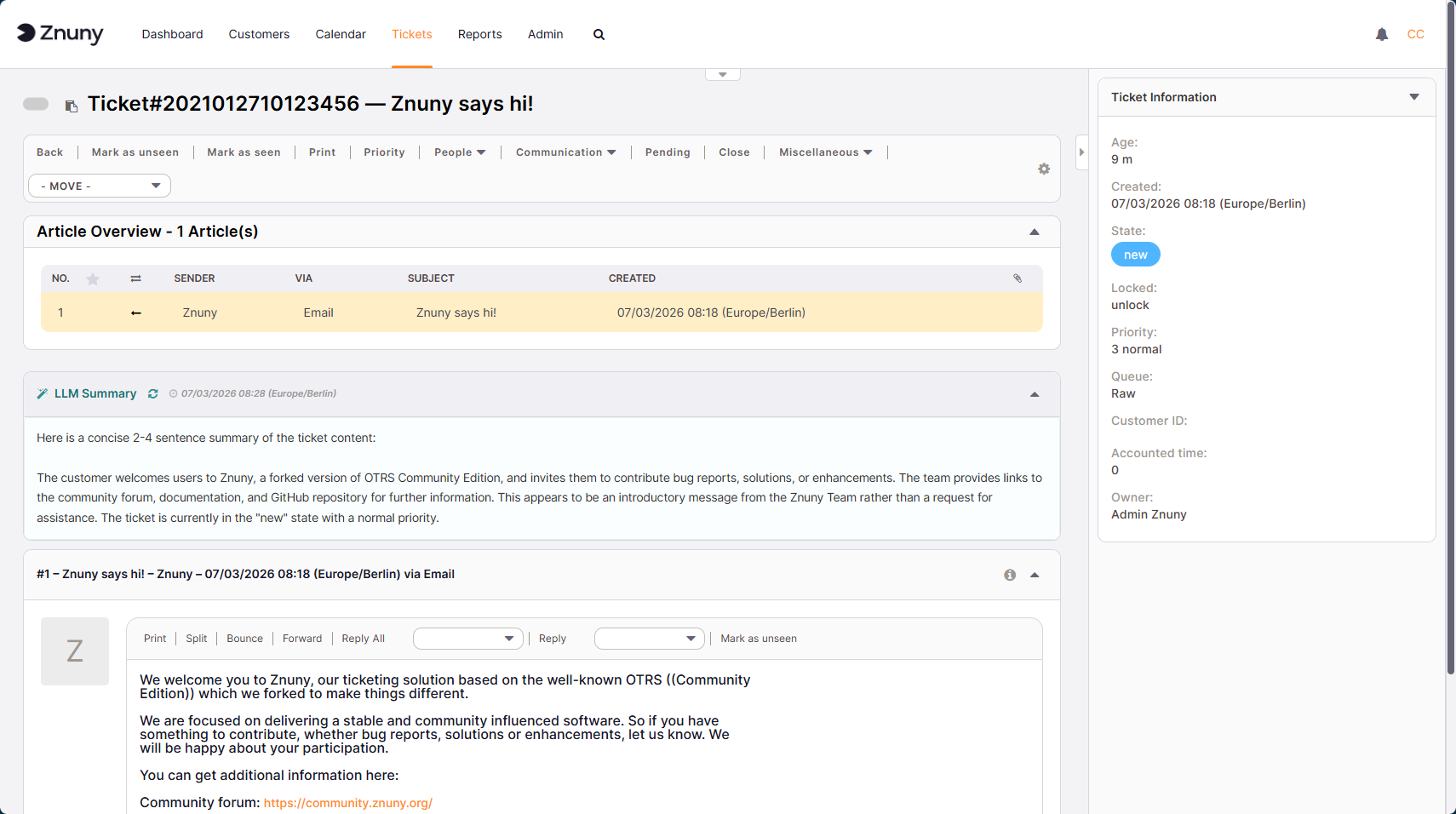Image resolution: width=1456 pixels, height=814 pixels.
Task: Collapse article #1 widget
Action: click(x=1035, y=575)
